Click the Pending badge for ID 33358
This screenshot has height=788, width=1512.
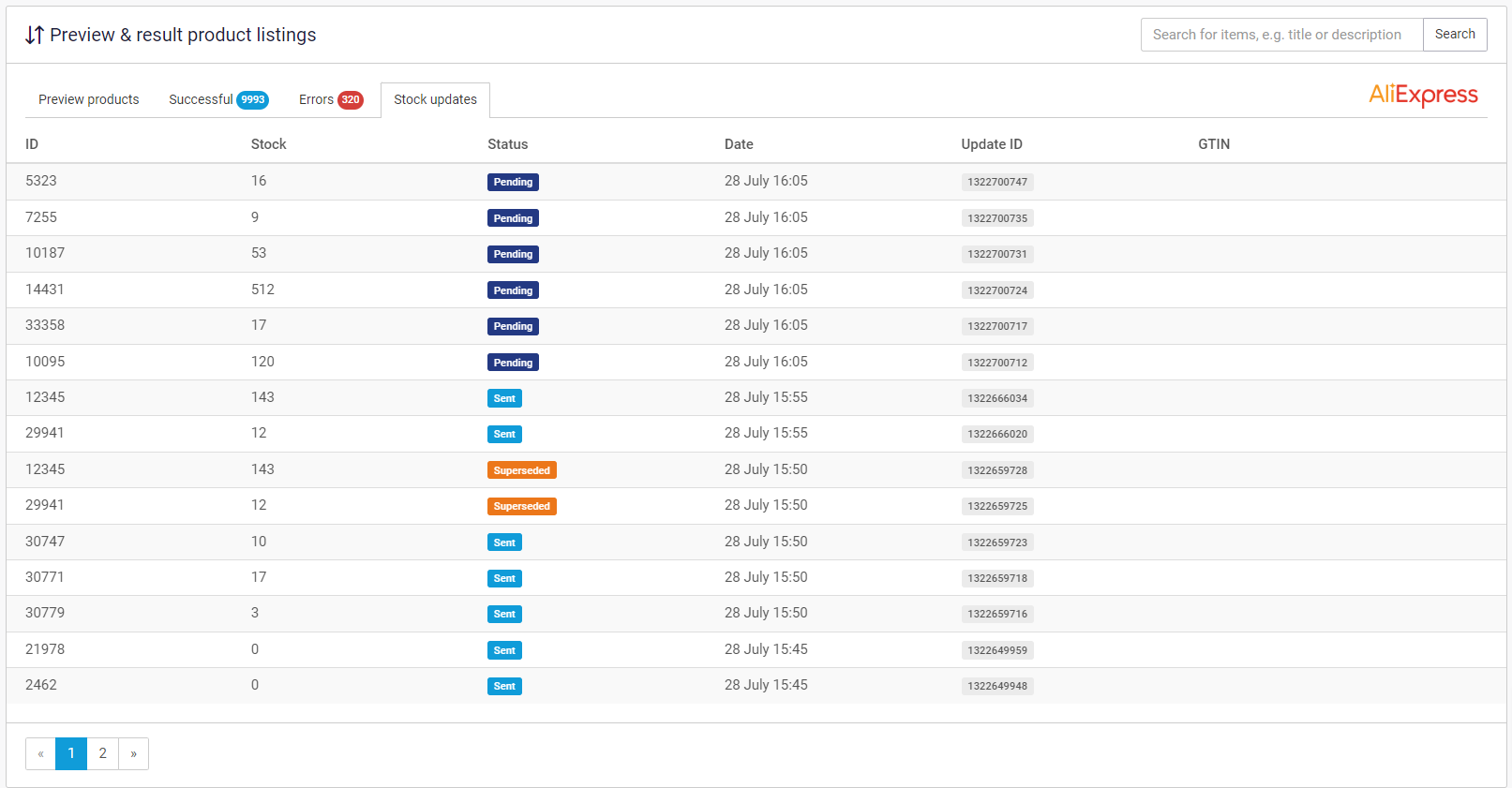click(x=513, y=326)
